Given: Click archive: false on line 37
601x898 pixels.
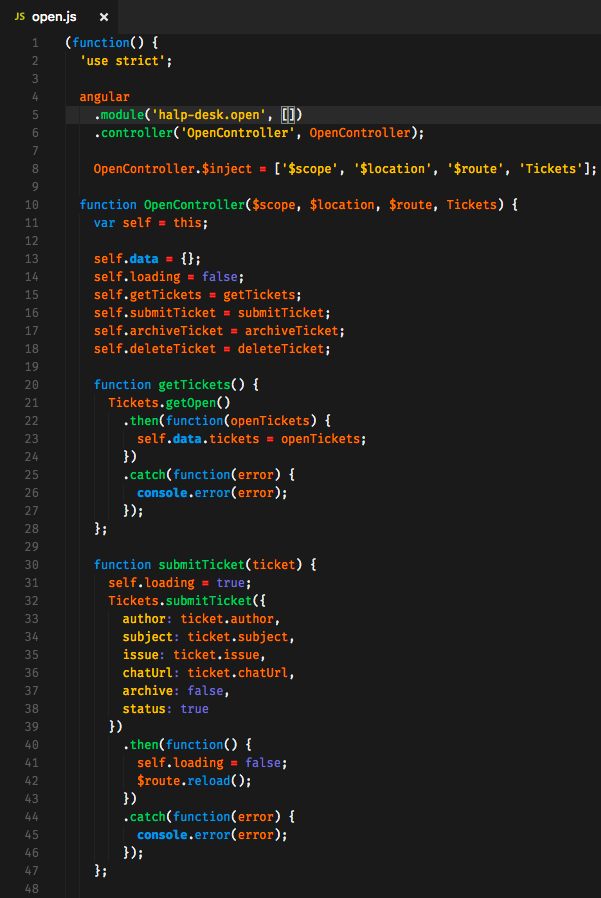Looking at the screenshot, I should [176, 691].
